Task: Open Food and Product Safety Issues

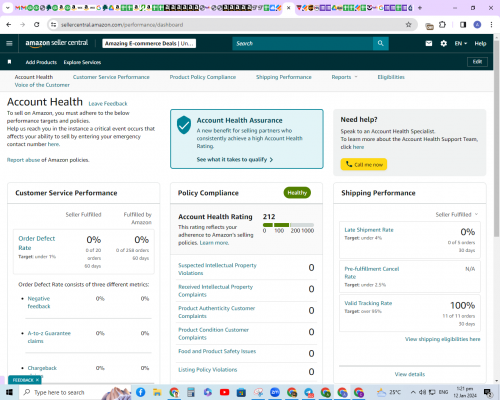Action: tap(217, 351)
